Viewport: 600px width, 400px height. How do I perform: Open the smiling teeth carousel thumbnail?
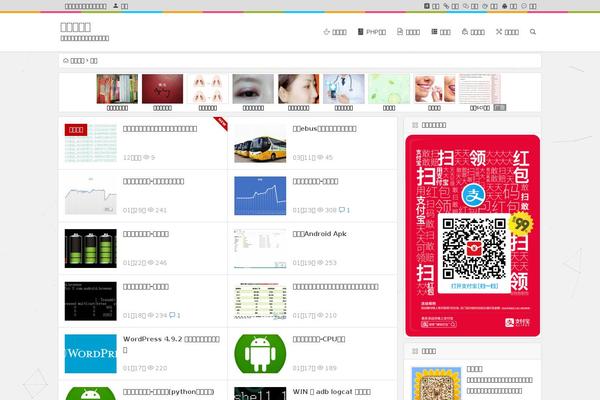[x=434, y=89]
